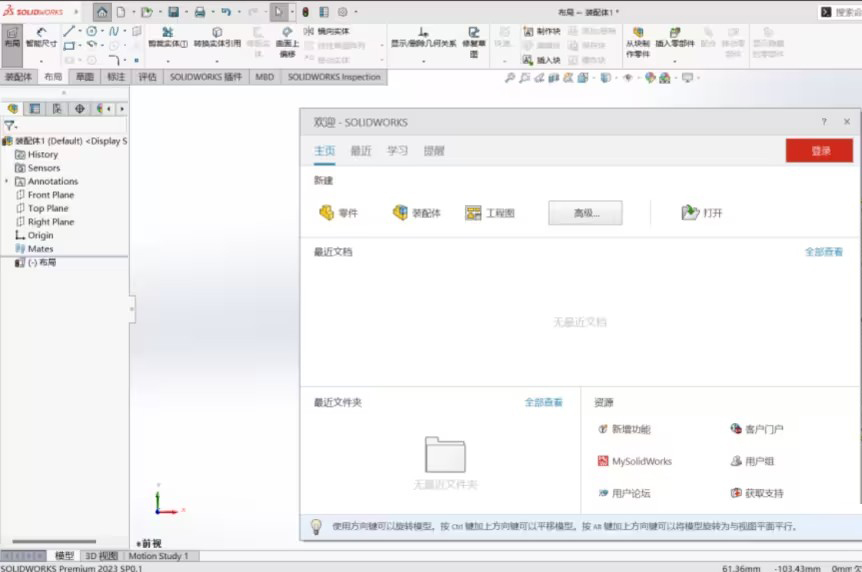The width and height of the screenshot is (862, 572).
Task: Switch to SOLIDWORKS Inspection tab
Action: [334, 77]
